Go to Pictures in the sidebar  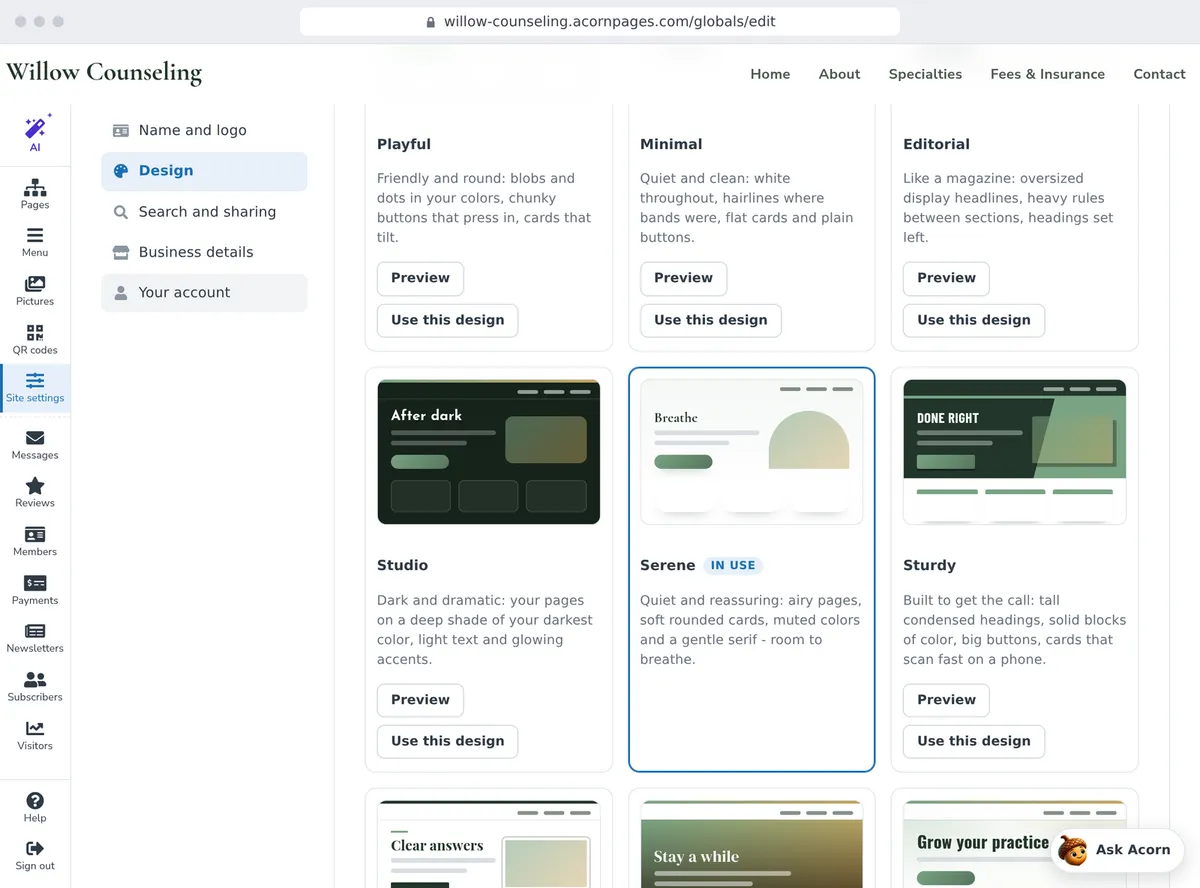point(35,291)
